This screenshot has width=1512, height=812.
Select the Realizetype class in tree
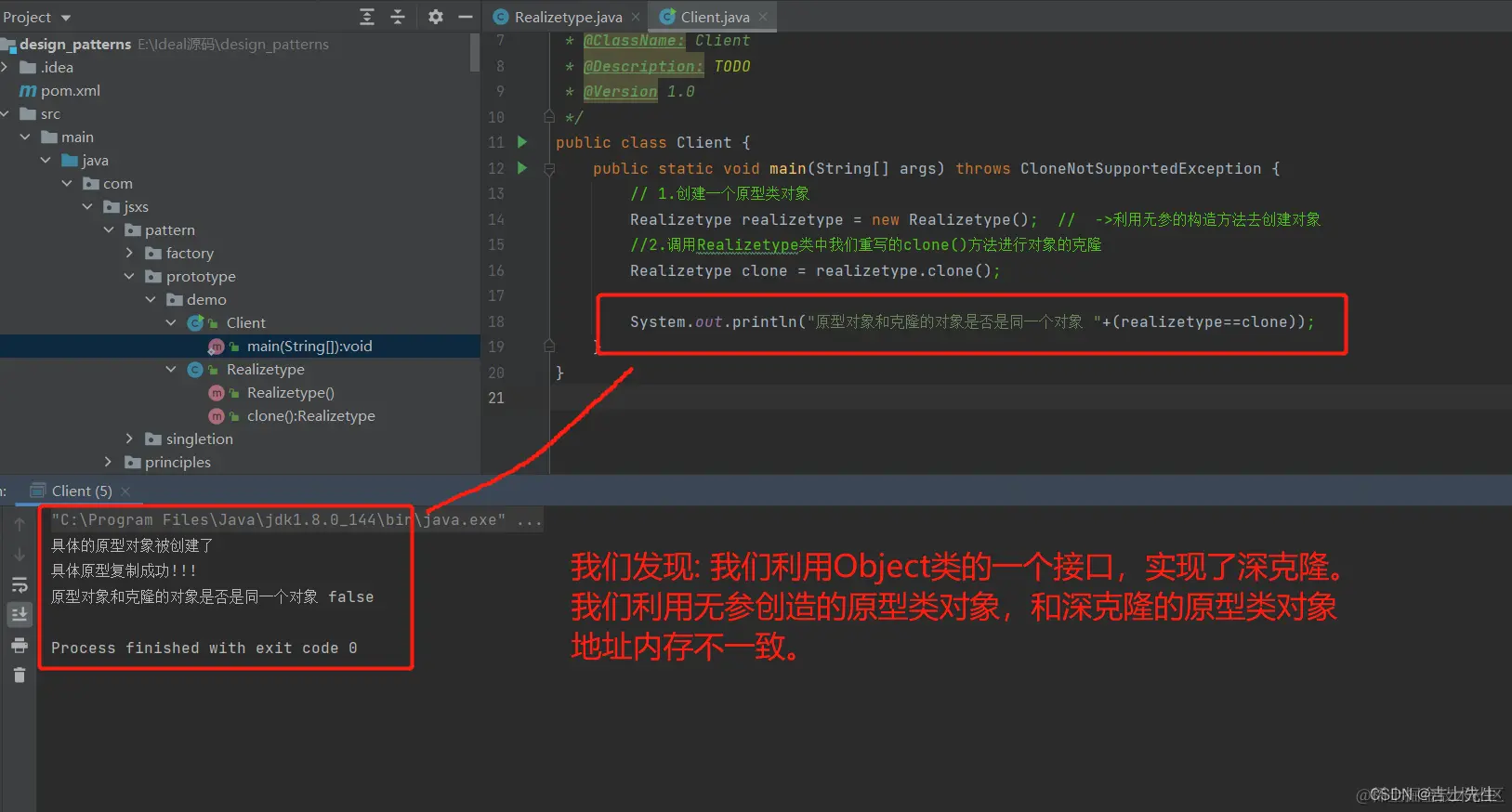[266, 369]
